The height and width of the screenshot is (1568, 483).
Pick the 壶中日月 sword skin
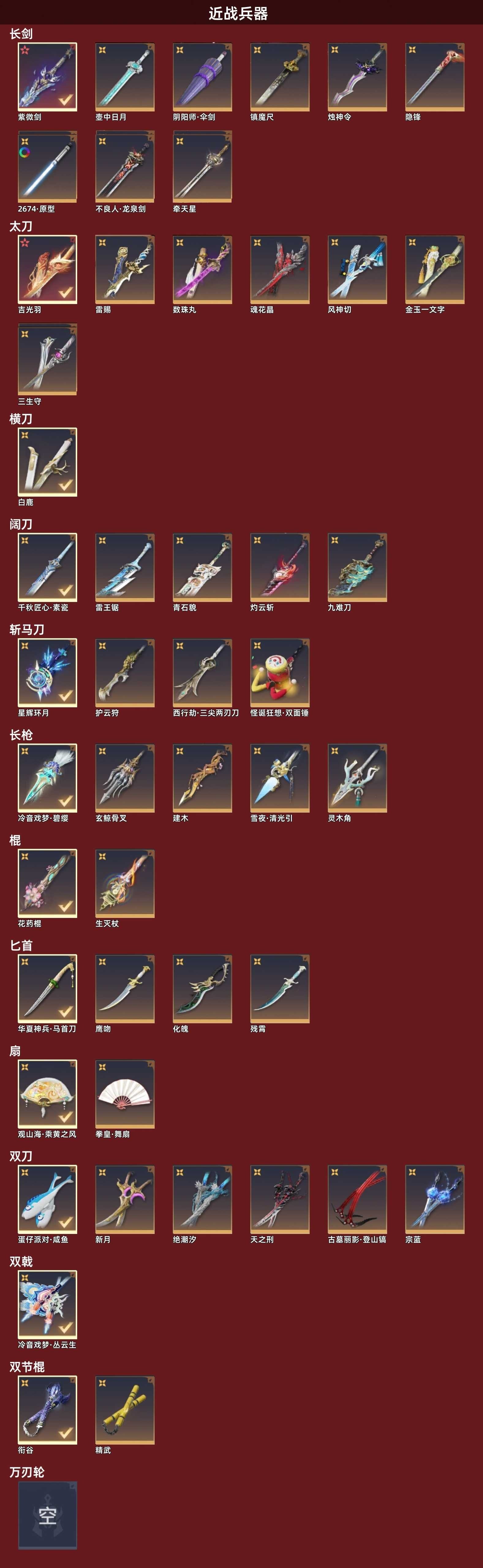tap(125, 77)
